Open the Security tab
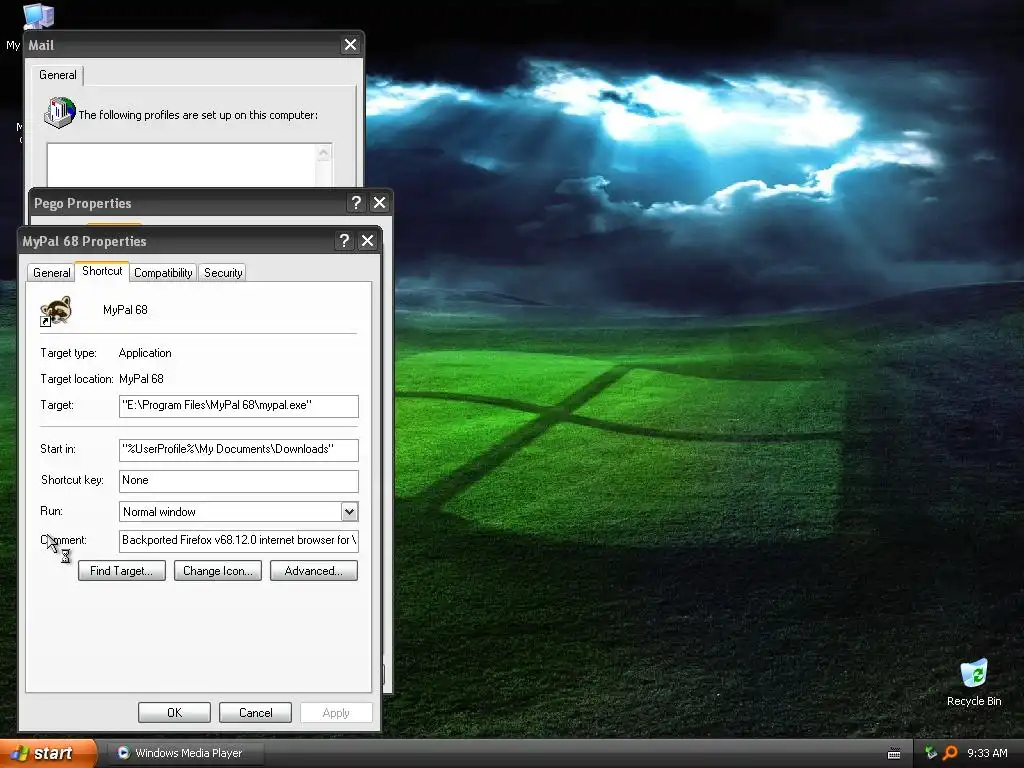The height and width of the screenshot is (768, 1024). tap(223, 273)
